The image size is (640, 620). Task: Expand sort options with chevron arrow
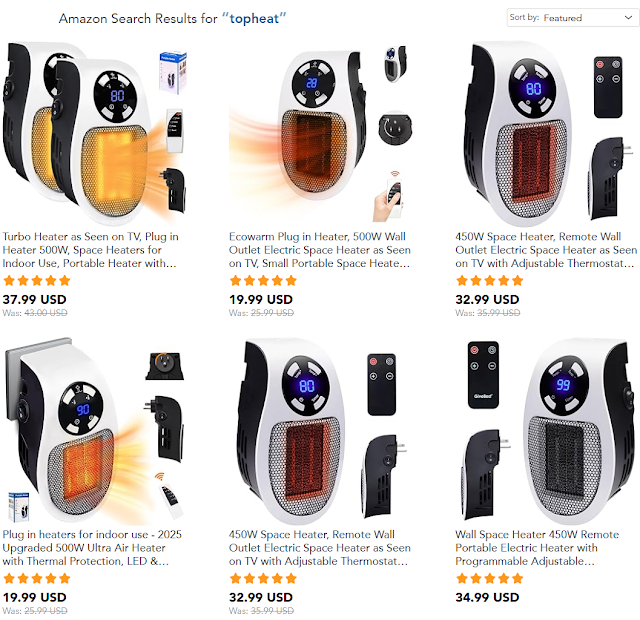click(x=628, y=18)
